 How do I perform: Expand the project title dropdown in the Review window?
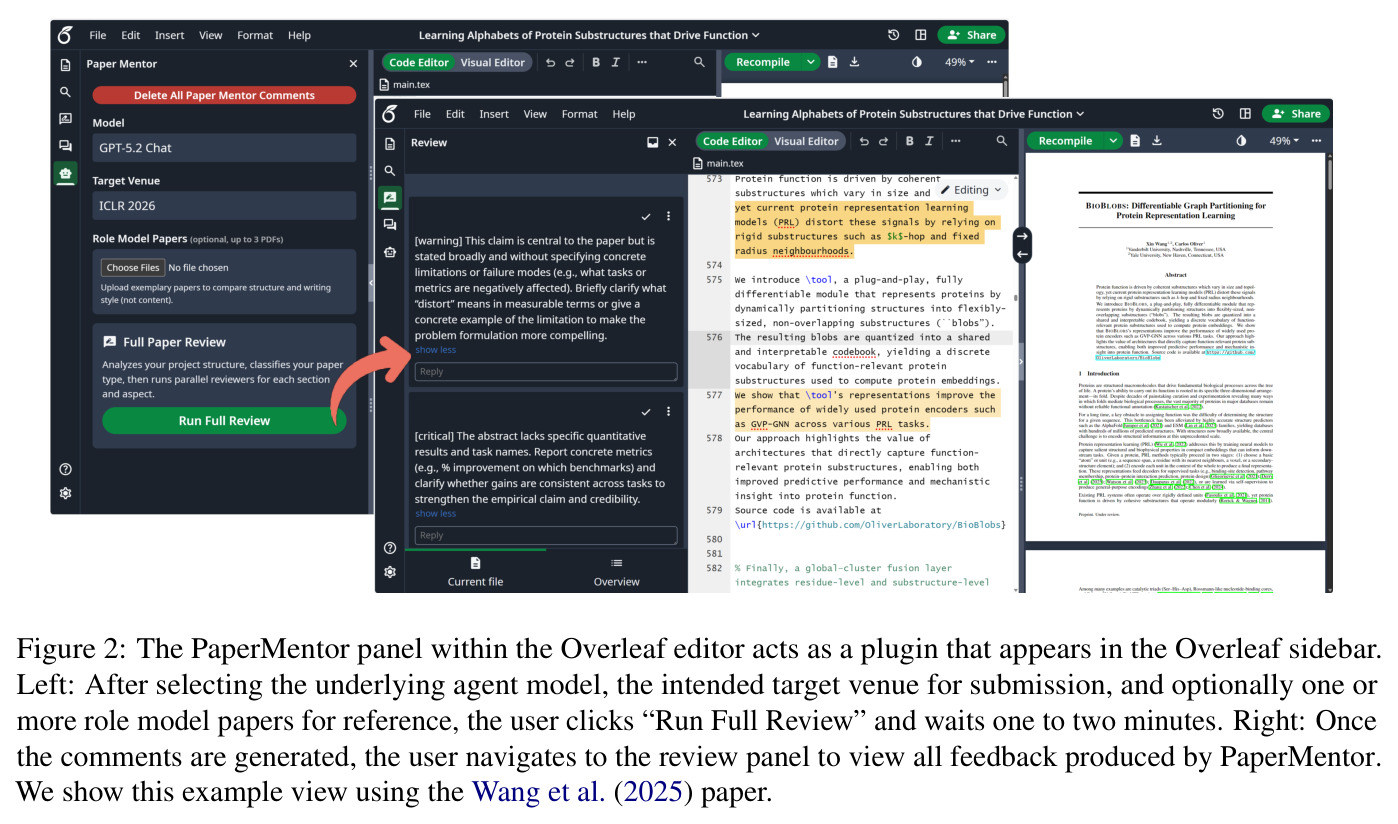coord(914,114)
